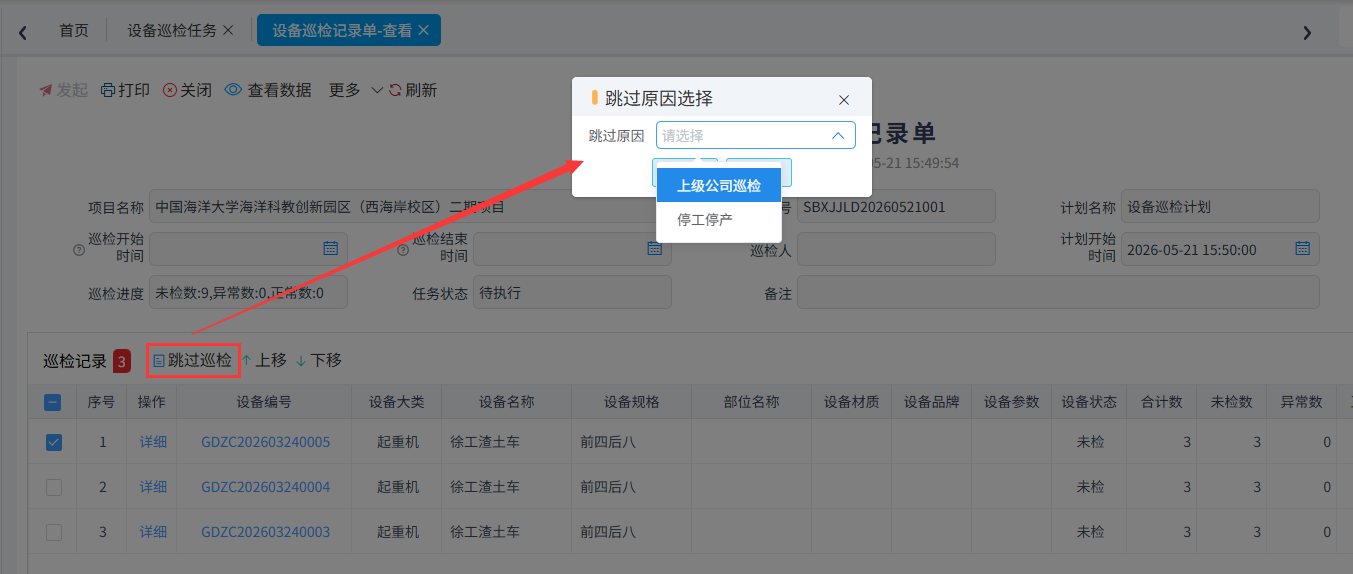The width and height of the screenshot is (1353, 574).
Task: Check the checkbox for row 2
Action: pyautogui.click(x=54, y=487)
